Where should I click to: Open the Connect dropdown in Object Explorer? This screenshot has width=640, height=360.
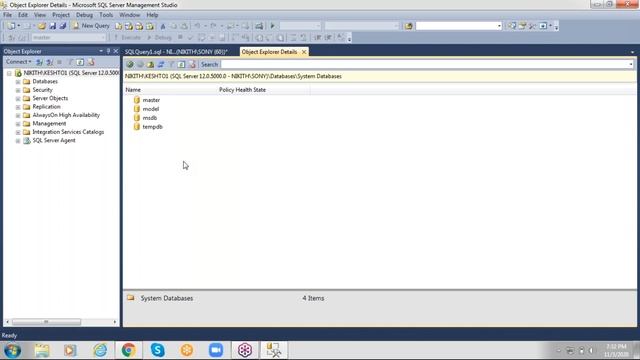(18, 62)
